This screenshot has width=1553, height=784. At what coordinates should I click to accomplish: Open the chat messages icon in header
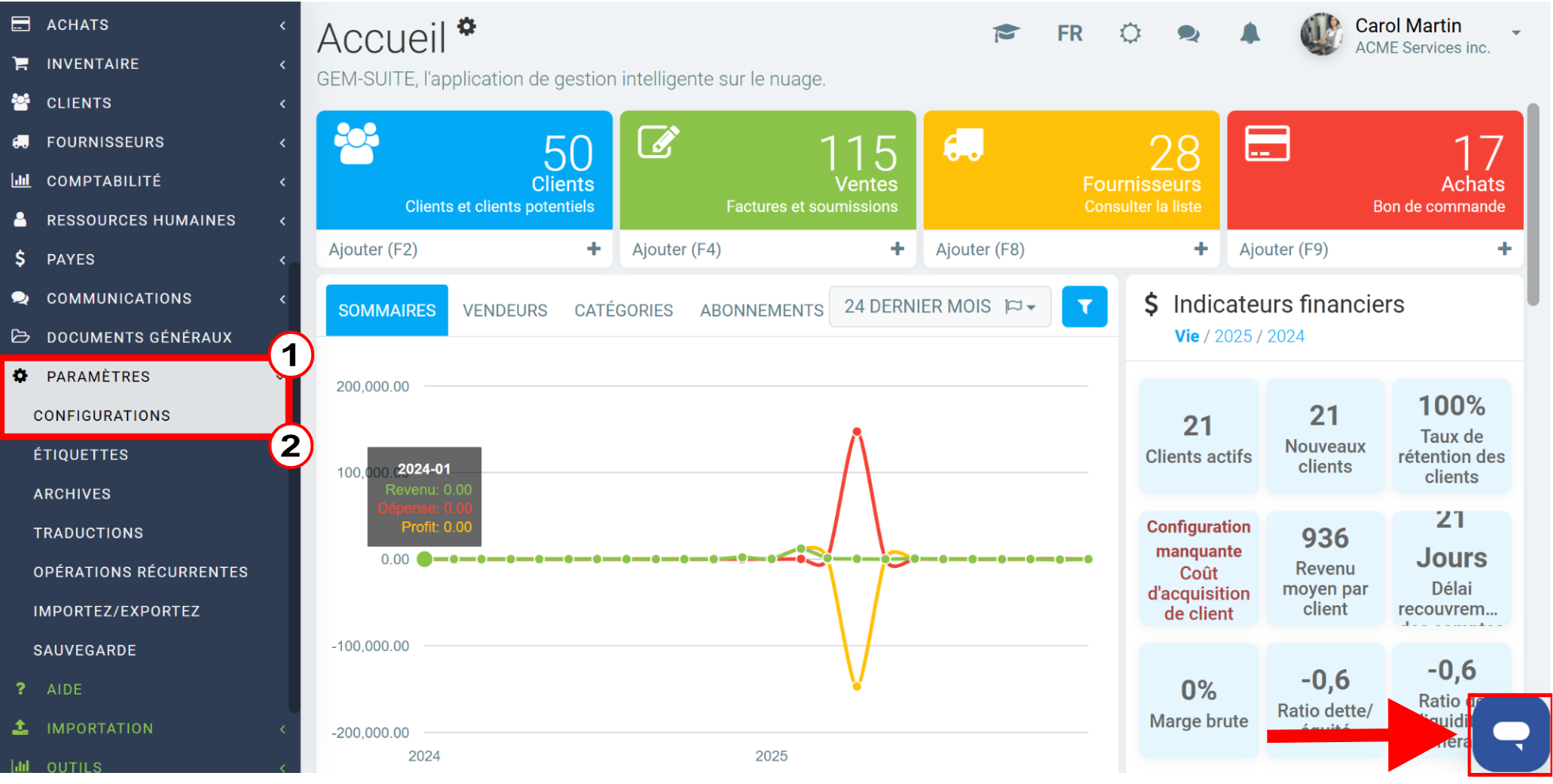pyautogui.click(x=1188, y=34)
